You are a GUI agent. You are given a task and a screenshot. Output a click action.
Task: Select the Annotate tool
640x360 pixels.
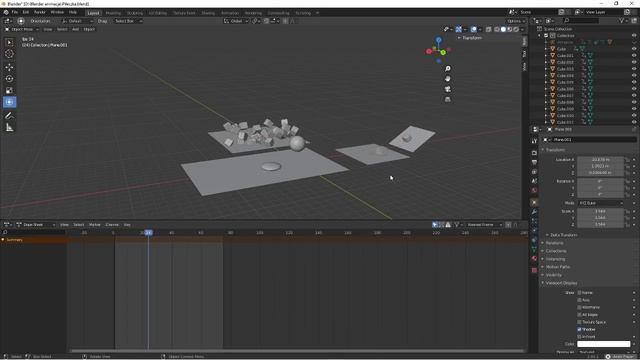[9, 116]
